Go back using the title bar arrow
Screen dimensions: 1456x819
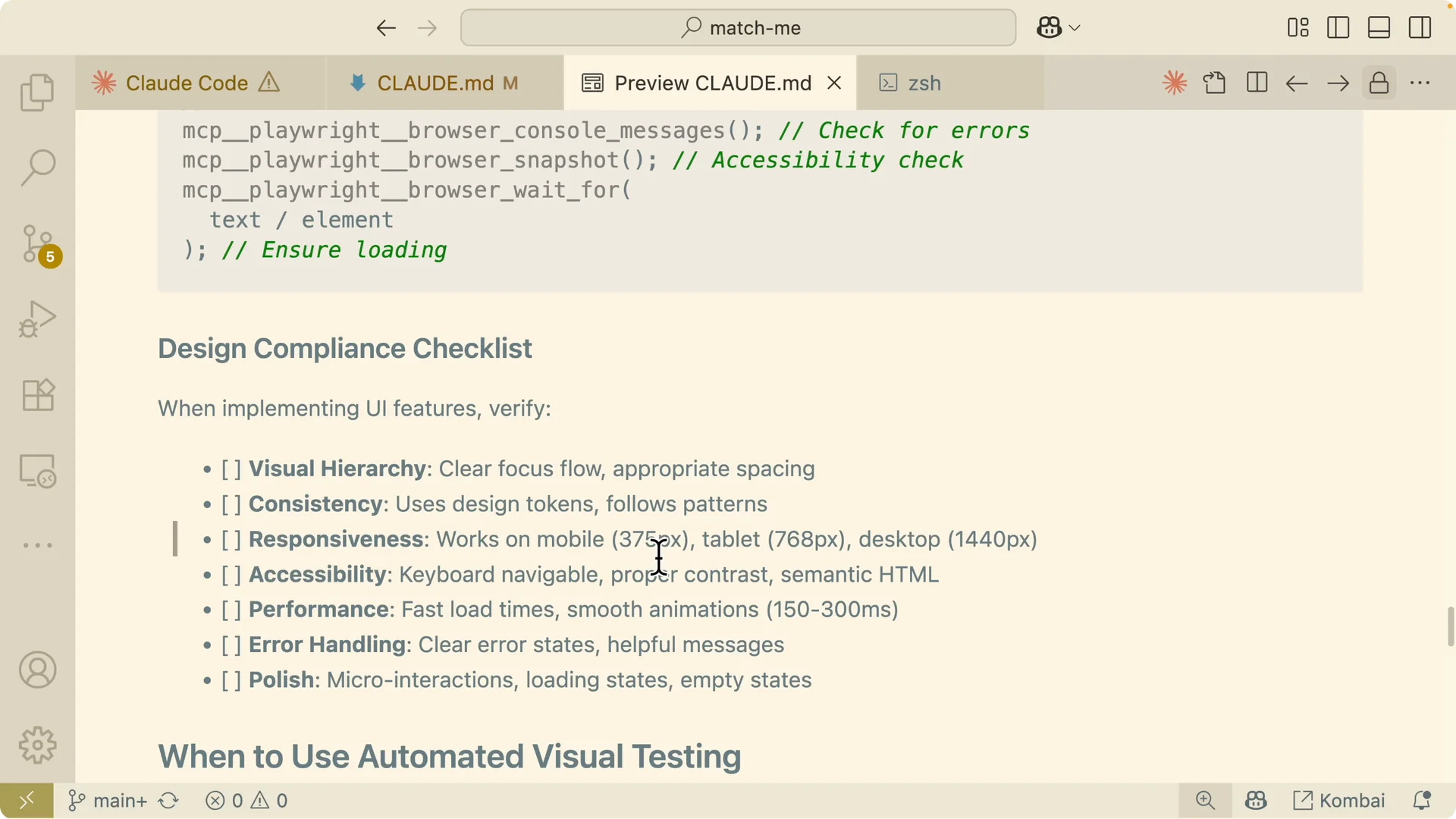tap(386, 28)
